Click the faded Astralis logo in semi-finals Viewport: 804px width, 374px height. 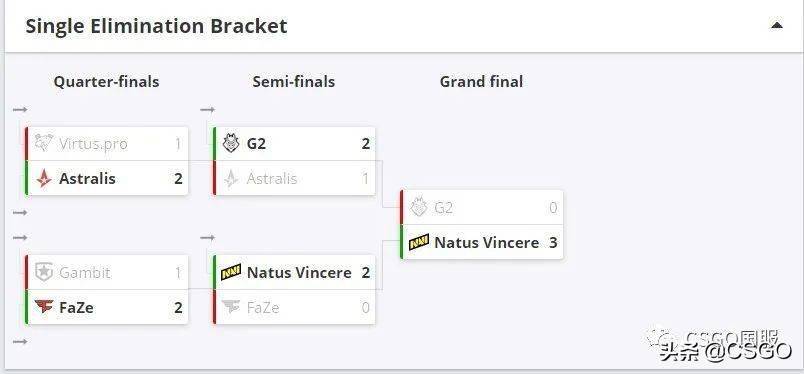(231, 179)
